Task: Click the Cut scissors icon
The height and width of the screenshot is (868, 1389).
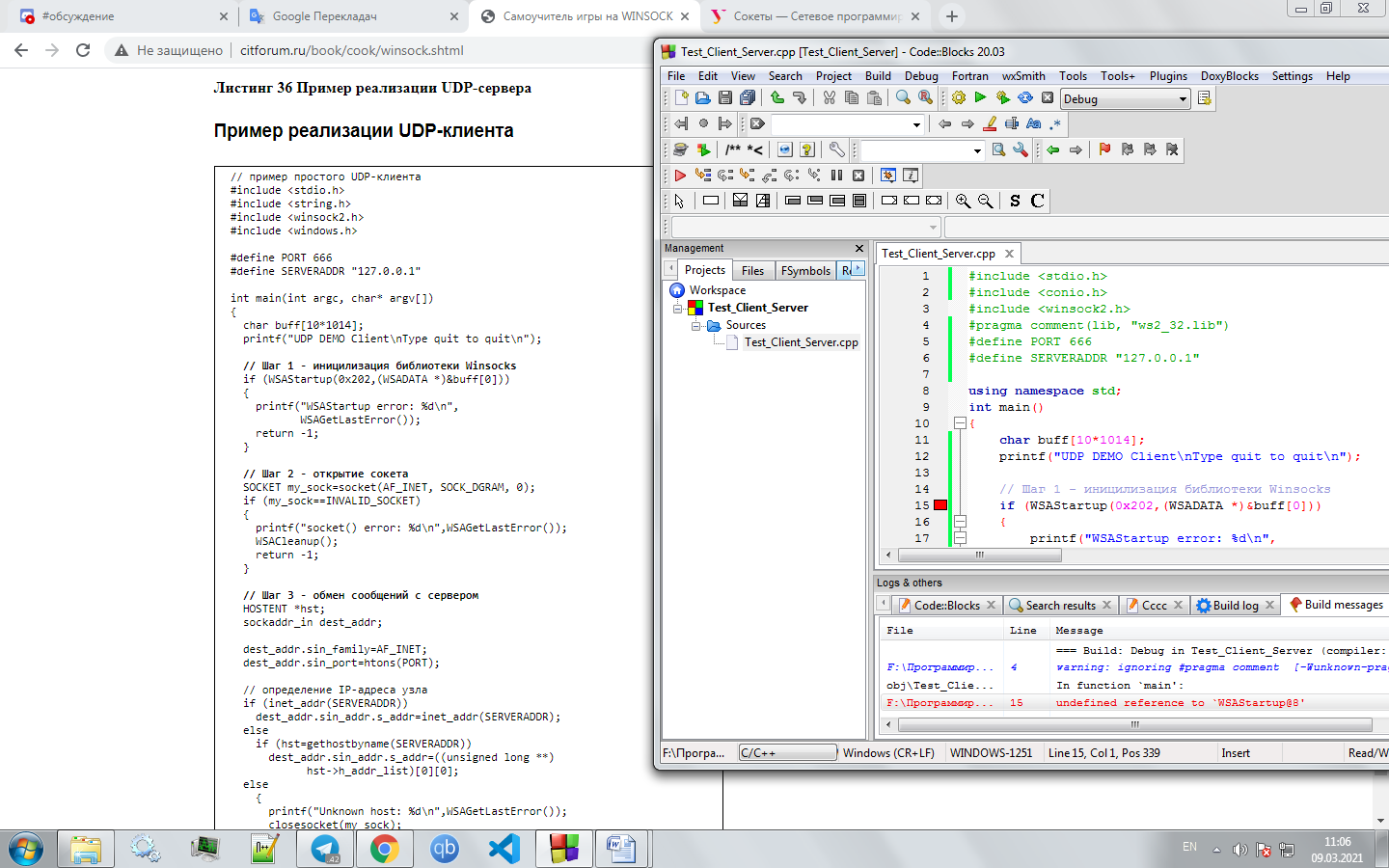Action: tap(830, 98)
